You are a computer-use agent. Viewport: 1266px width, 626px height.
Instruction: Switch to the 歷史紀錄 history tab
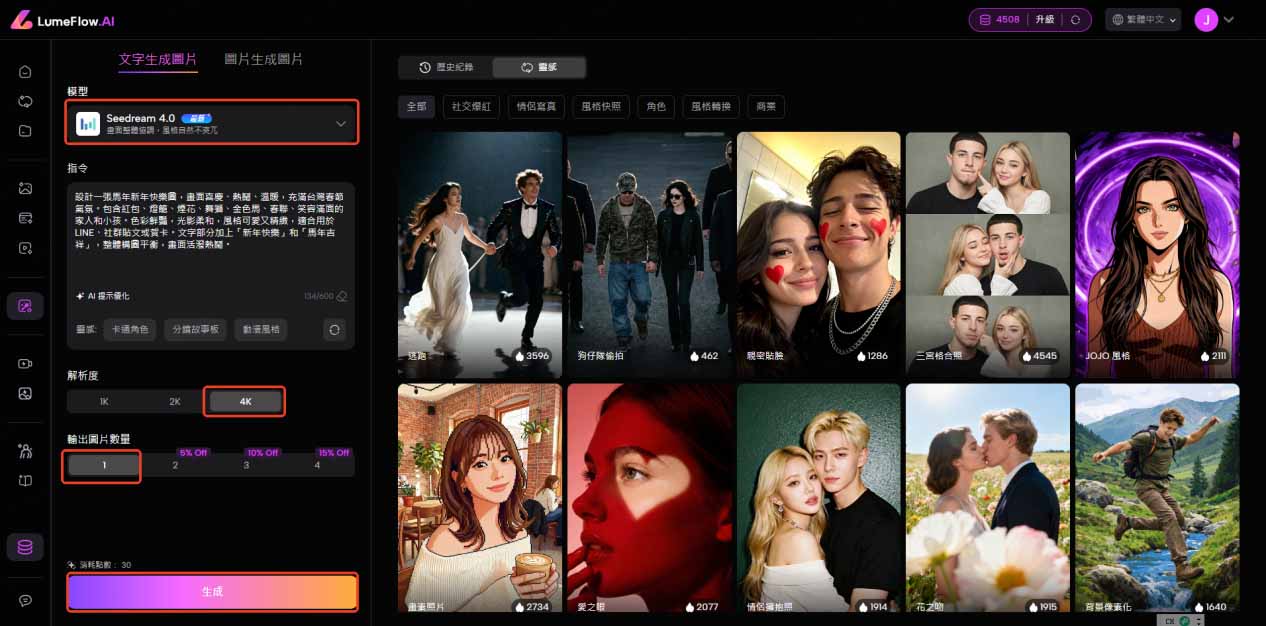pyautogui.click(x=446, y=67)
